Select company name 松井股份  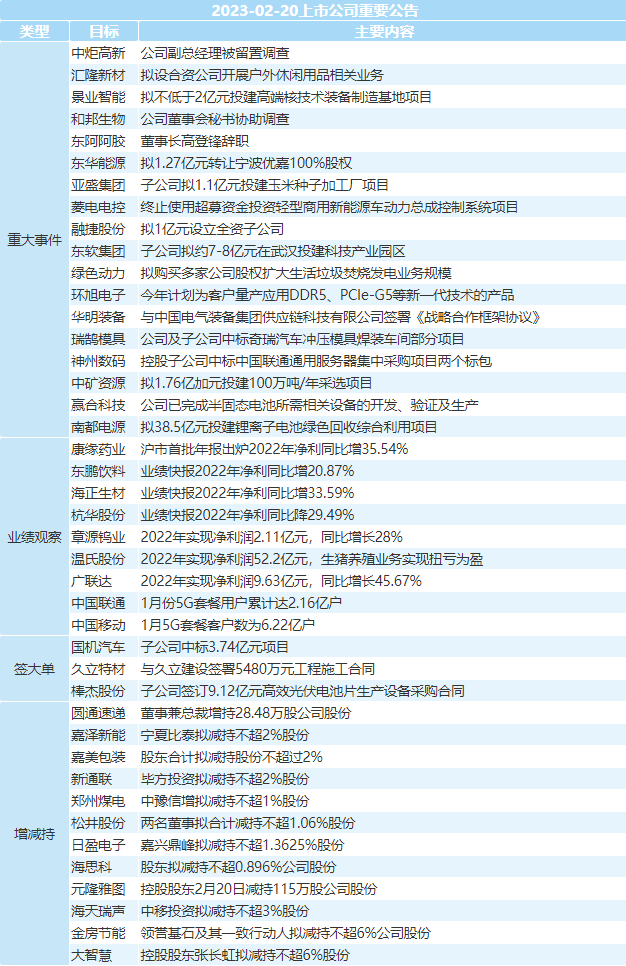click(98, 823)
